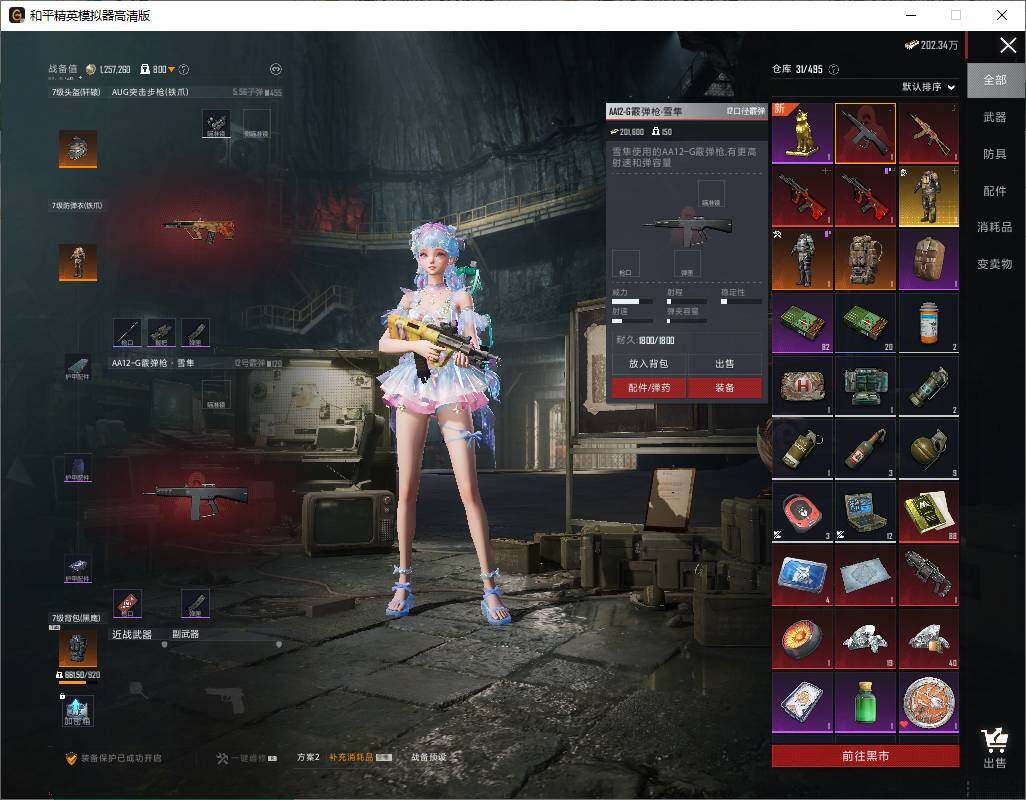Click the round swap icon above AUG panel
Screen dimensions: 1026x800
275,69
